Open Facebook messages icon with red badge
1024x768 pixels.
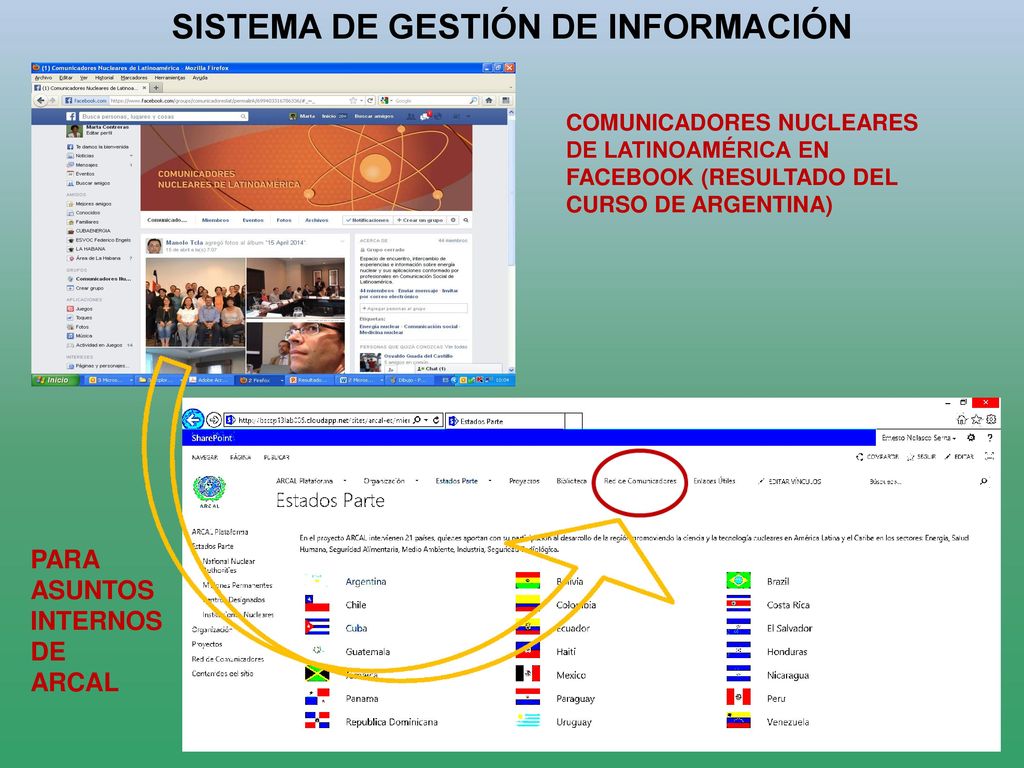tap(425, 116)
